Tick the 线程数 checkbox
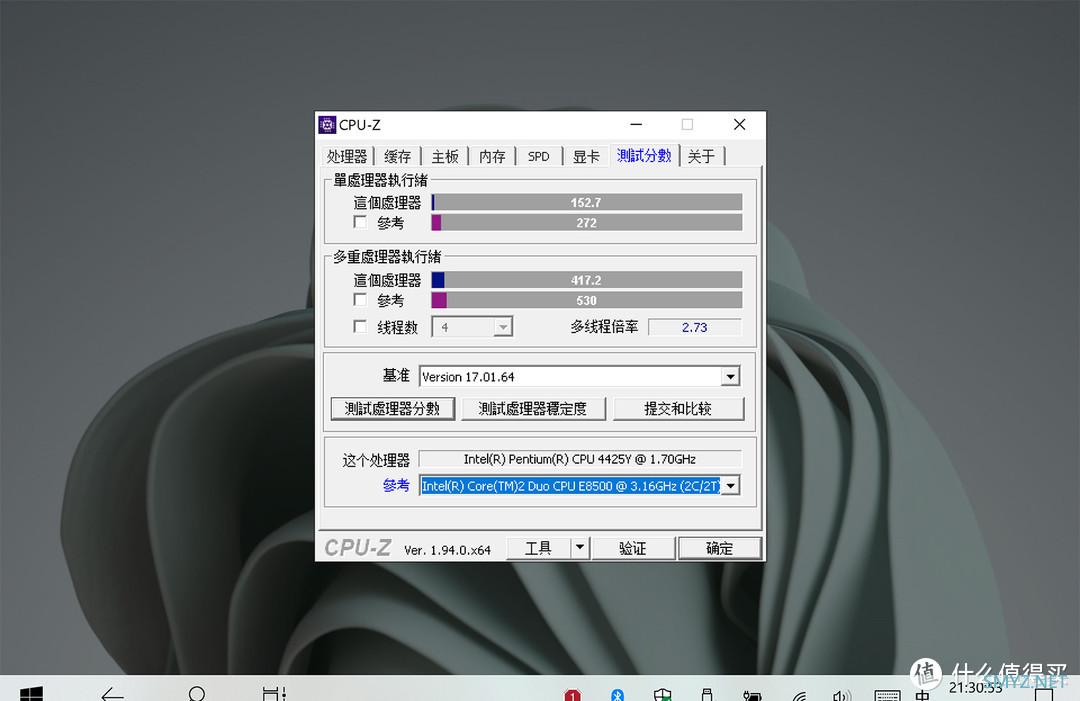The width and height of the screenshot is (1080, 701). coord(360,326)
